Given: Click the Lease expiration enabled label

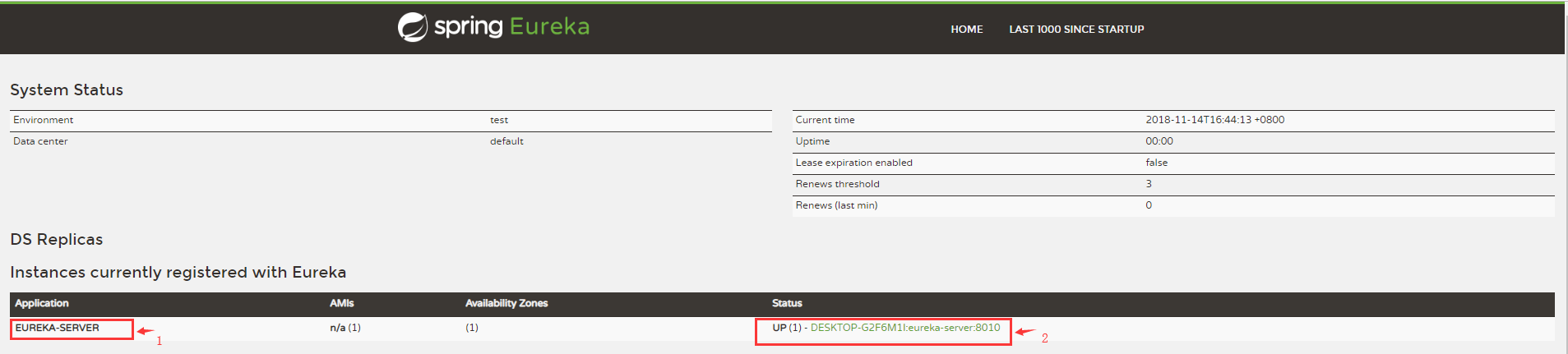Looking at the screenshot, I should click(x=853, y=163).
